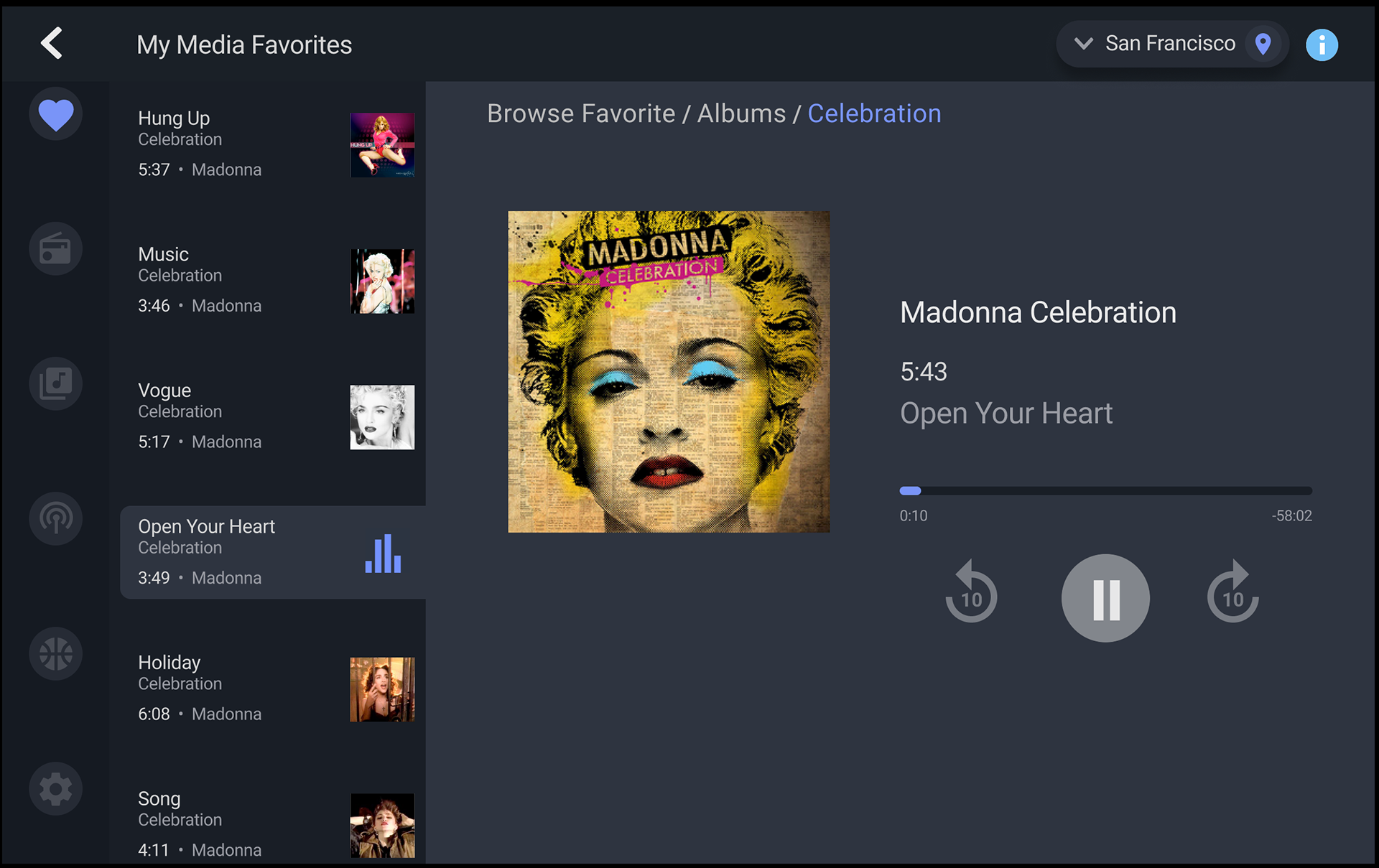This screenshot has height=868, width=1379.
Task: Rewind 10 seconds
Action: [x=971, y=594]
